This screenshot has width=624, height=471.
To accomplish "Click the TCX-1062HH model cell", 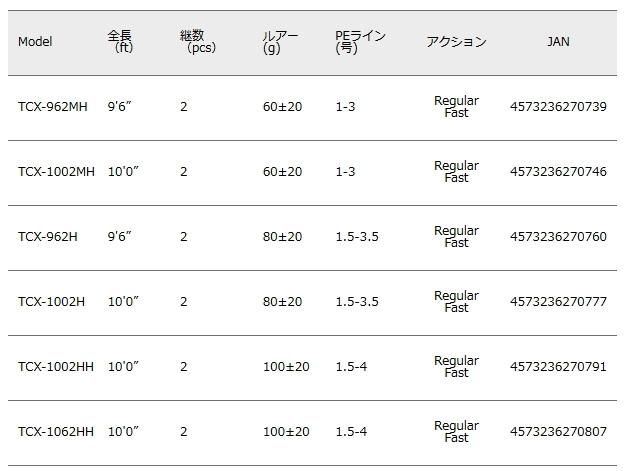I will [56, 432].
